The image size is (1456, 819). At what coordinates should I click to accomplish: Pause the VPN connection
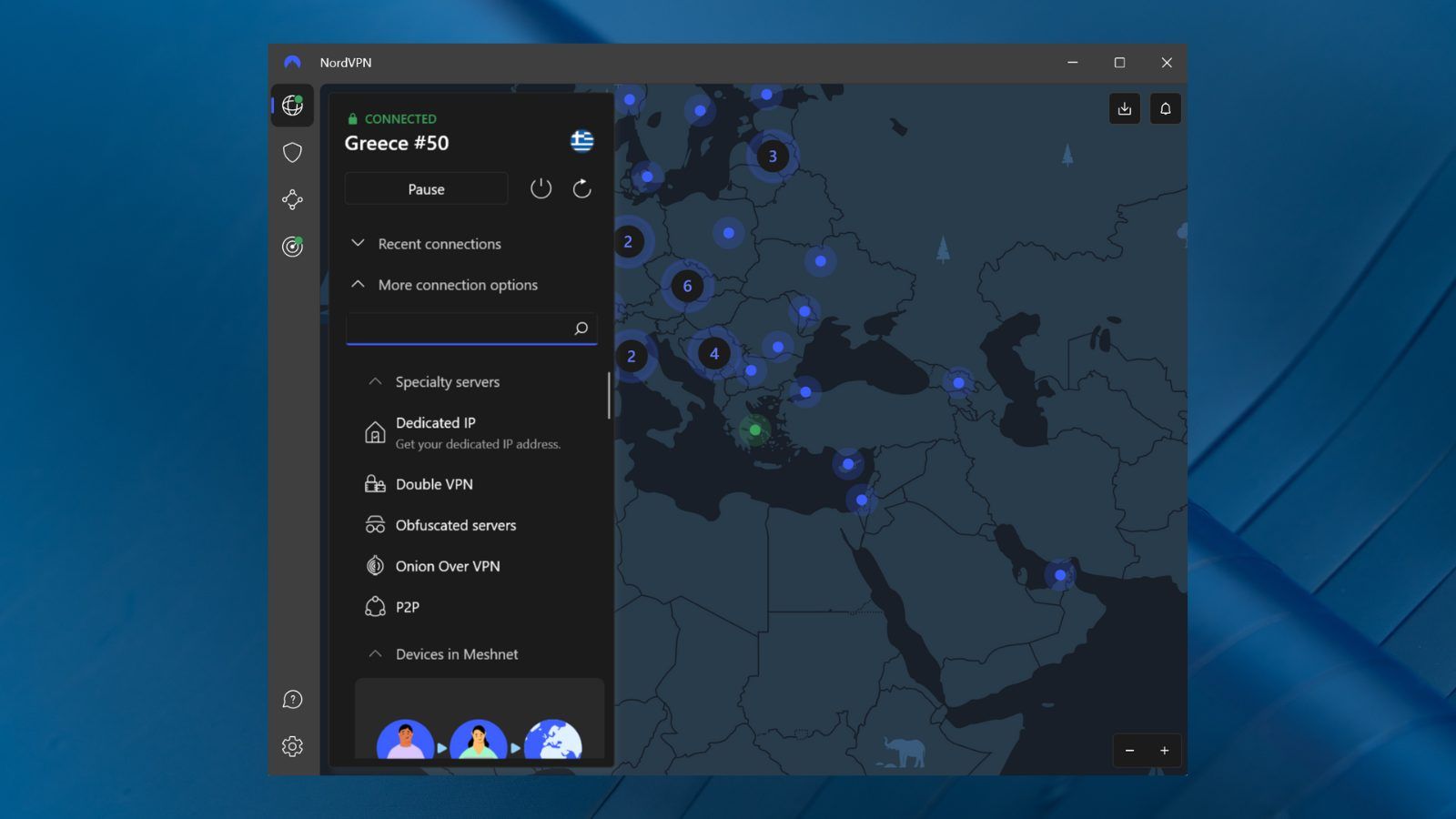pos(426,189)
